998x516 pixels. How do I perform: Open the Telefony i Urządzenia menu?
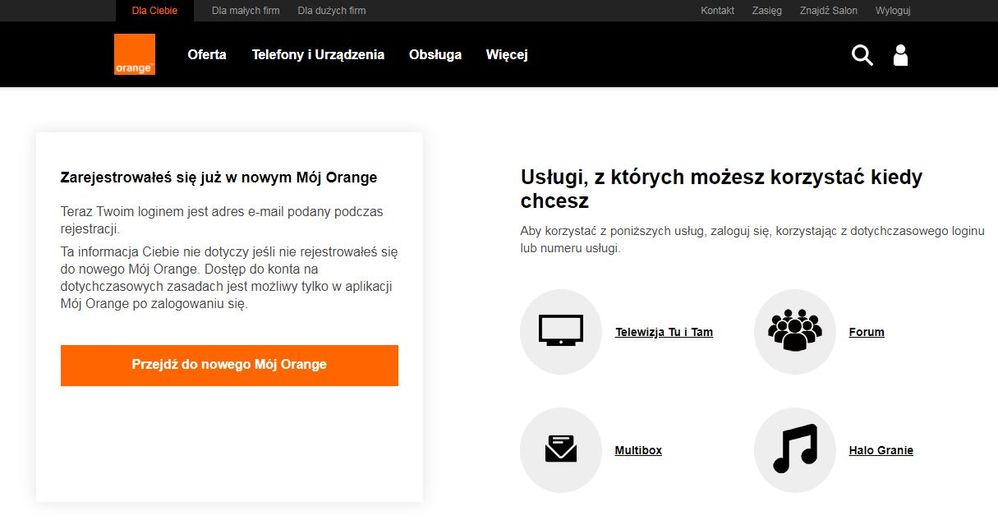coord(318,55)
